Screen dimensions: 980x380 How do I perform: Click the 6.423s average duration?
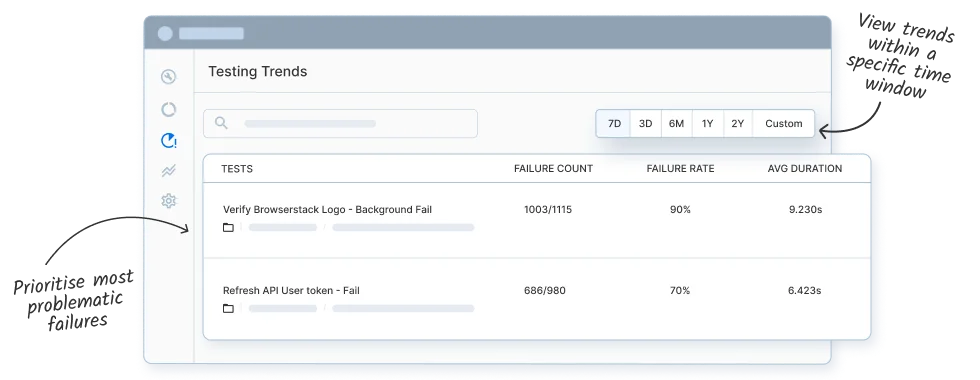click(x=804, y=291)
